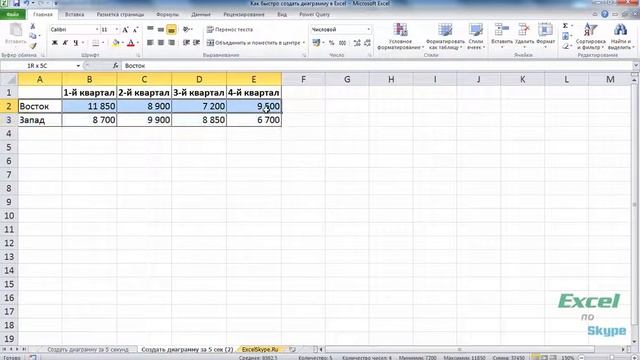
Task: Open the font size 11 dropdown
Action: 116,29
